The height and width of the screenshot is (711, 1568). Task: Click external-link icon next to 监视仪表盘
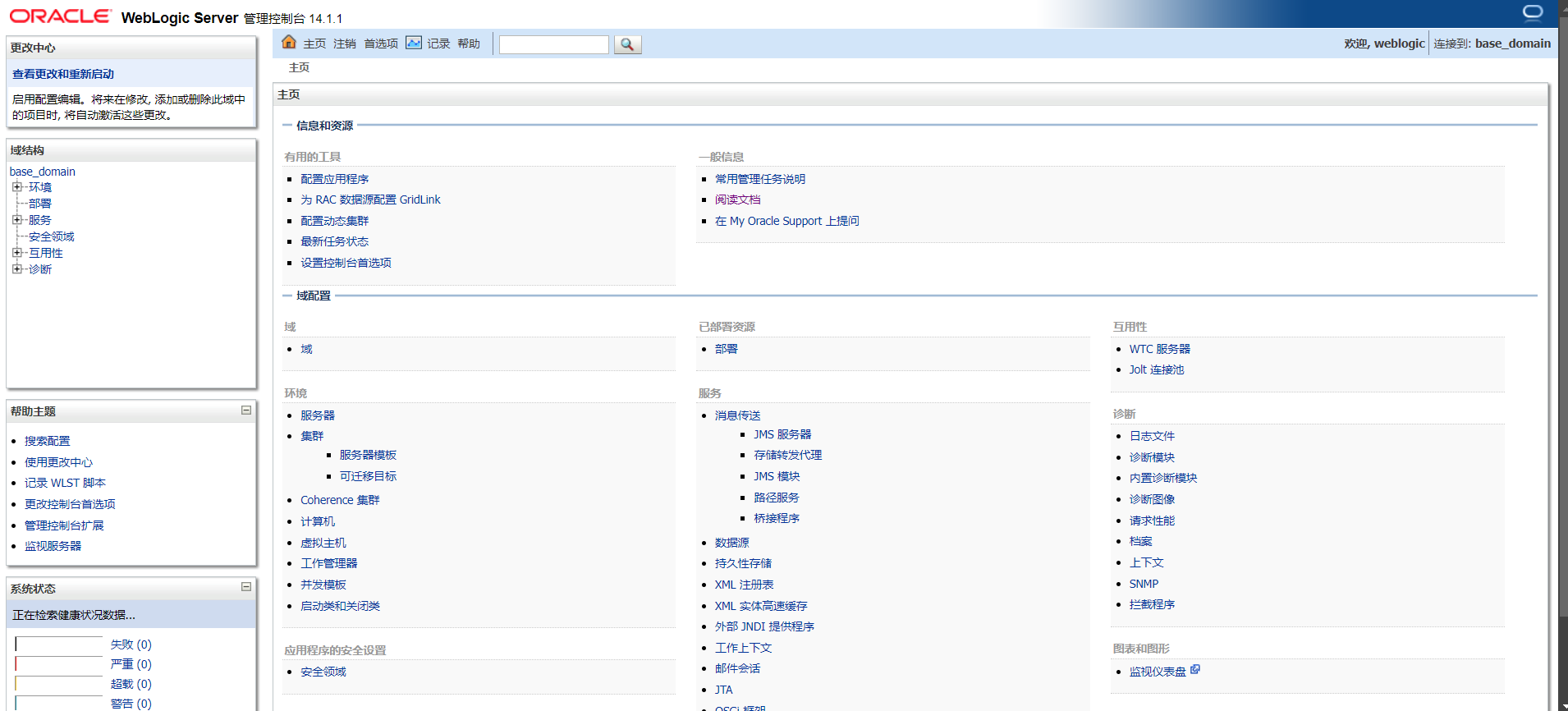coord(1195,670)
